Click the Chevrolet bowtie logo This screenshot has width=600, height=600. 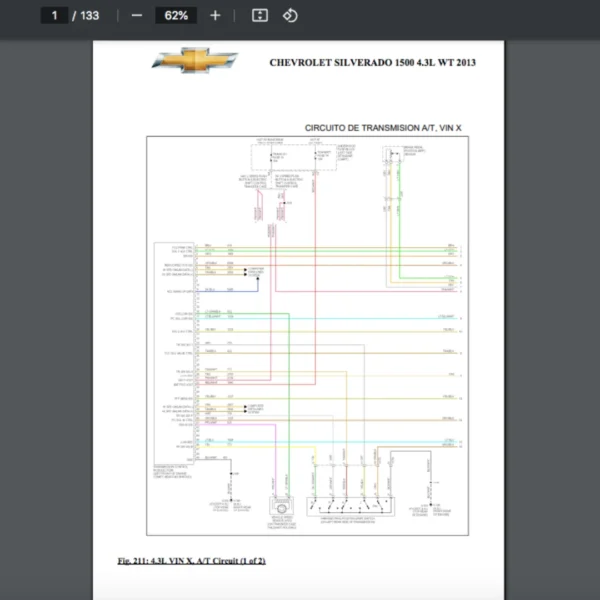pos(195,62)
